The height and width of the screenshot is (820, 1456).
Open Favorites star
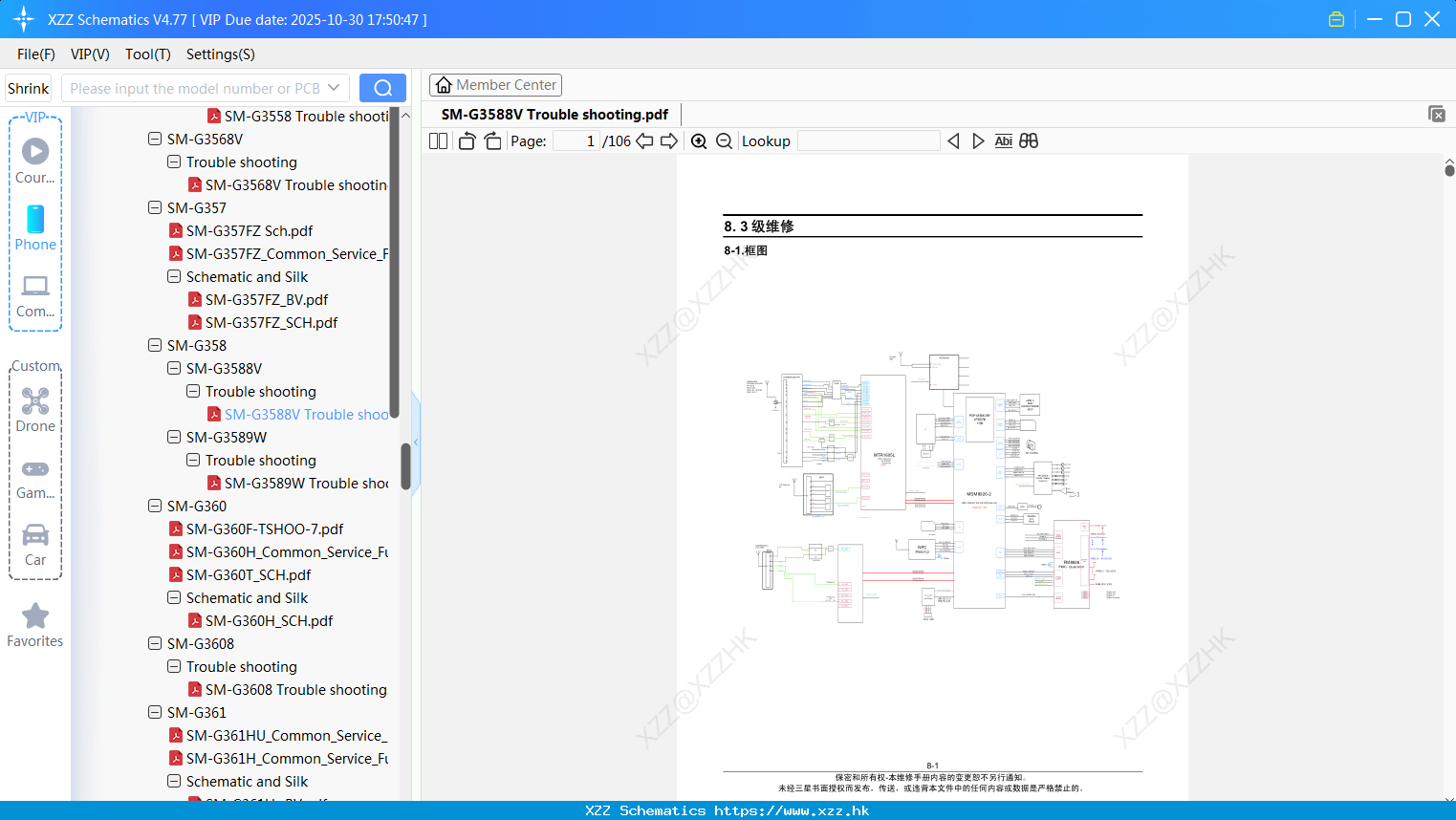(35, 625)
